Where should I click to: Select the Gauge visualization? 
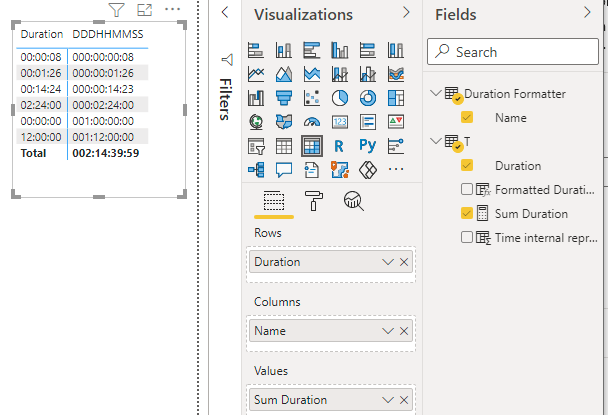[312, 122]
